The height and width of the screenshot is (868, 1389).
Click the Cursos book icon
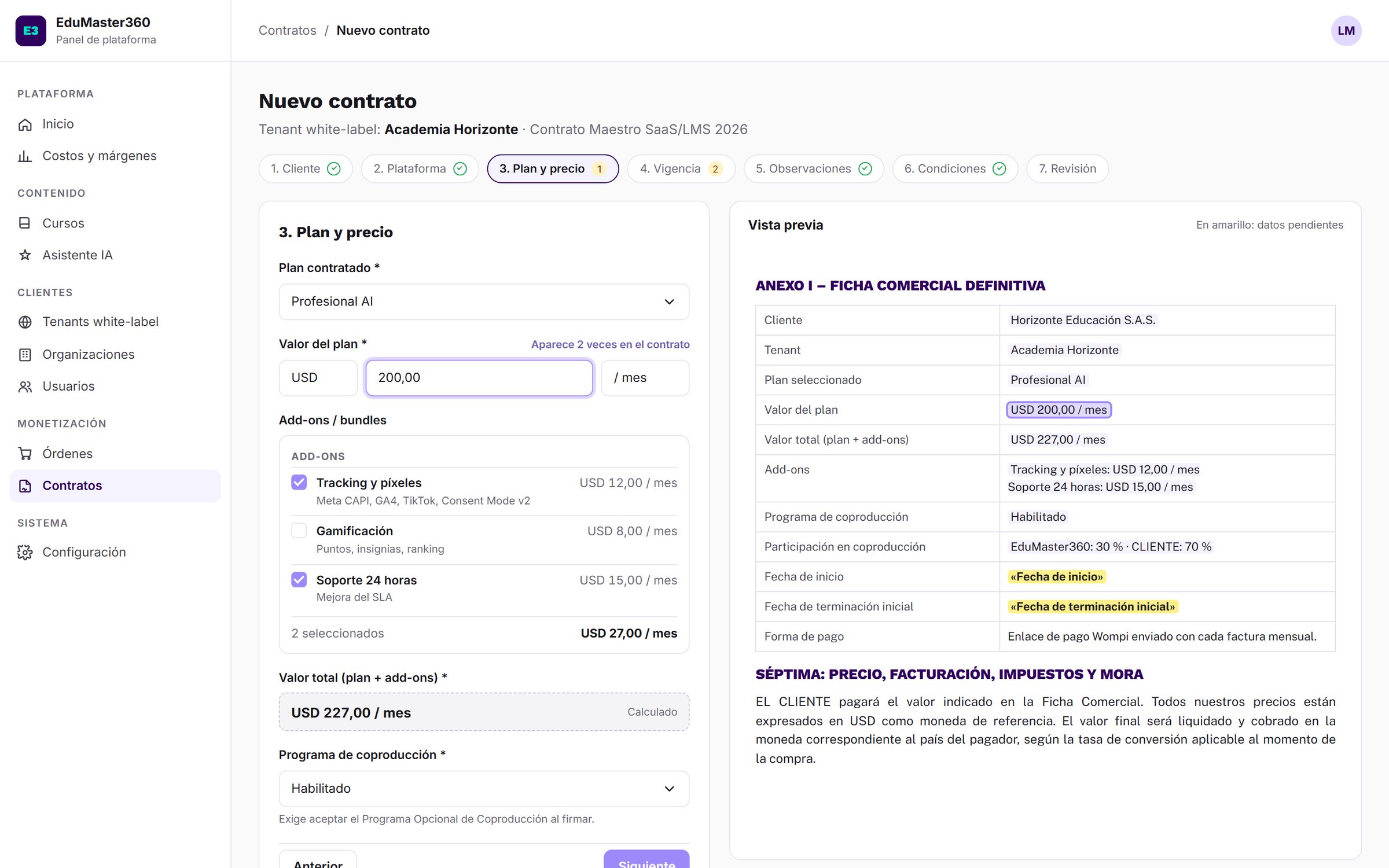(x=25, y=223)
